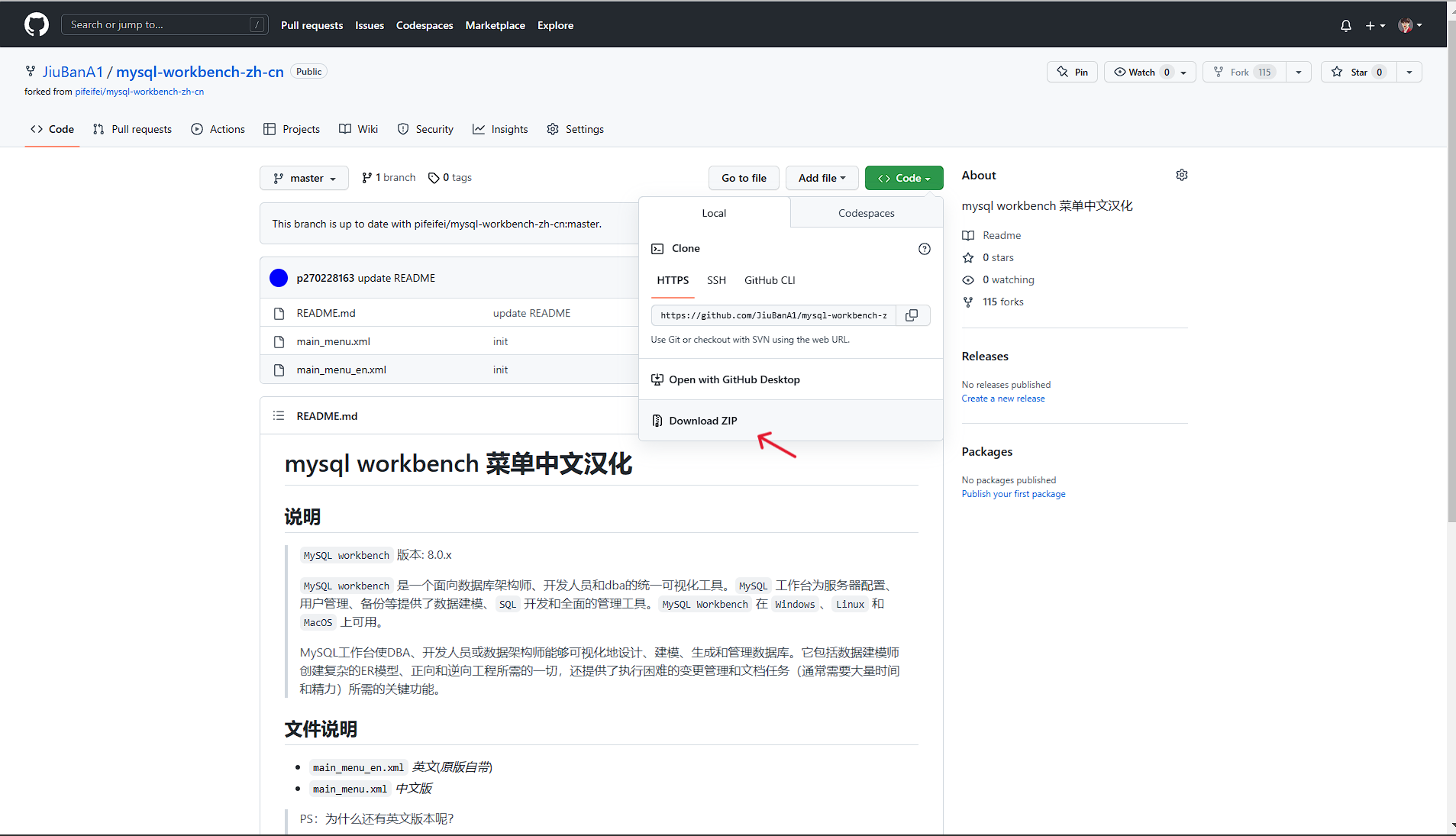Download ZIP of the repository
1456x836 pixels.
791,421
